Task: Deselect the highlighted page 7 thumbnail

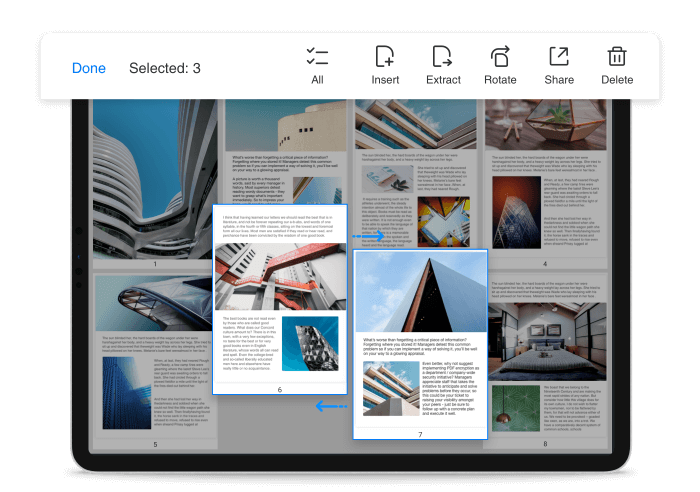Action: tap(421, 340)
